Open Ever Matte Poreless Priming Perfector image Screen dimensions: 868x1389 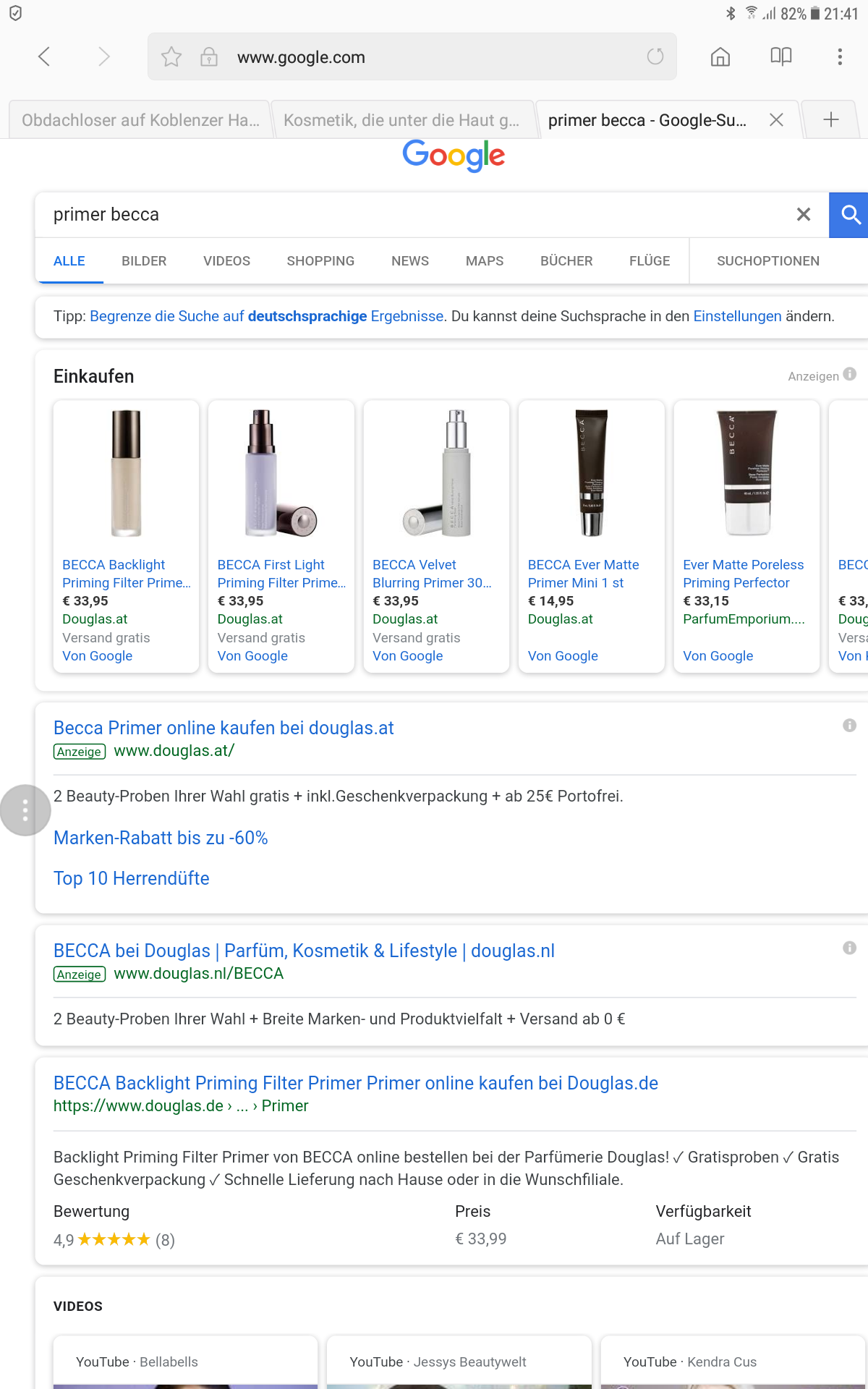tap(746, 474)
